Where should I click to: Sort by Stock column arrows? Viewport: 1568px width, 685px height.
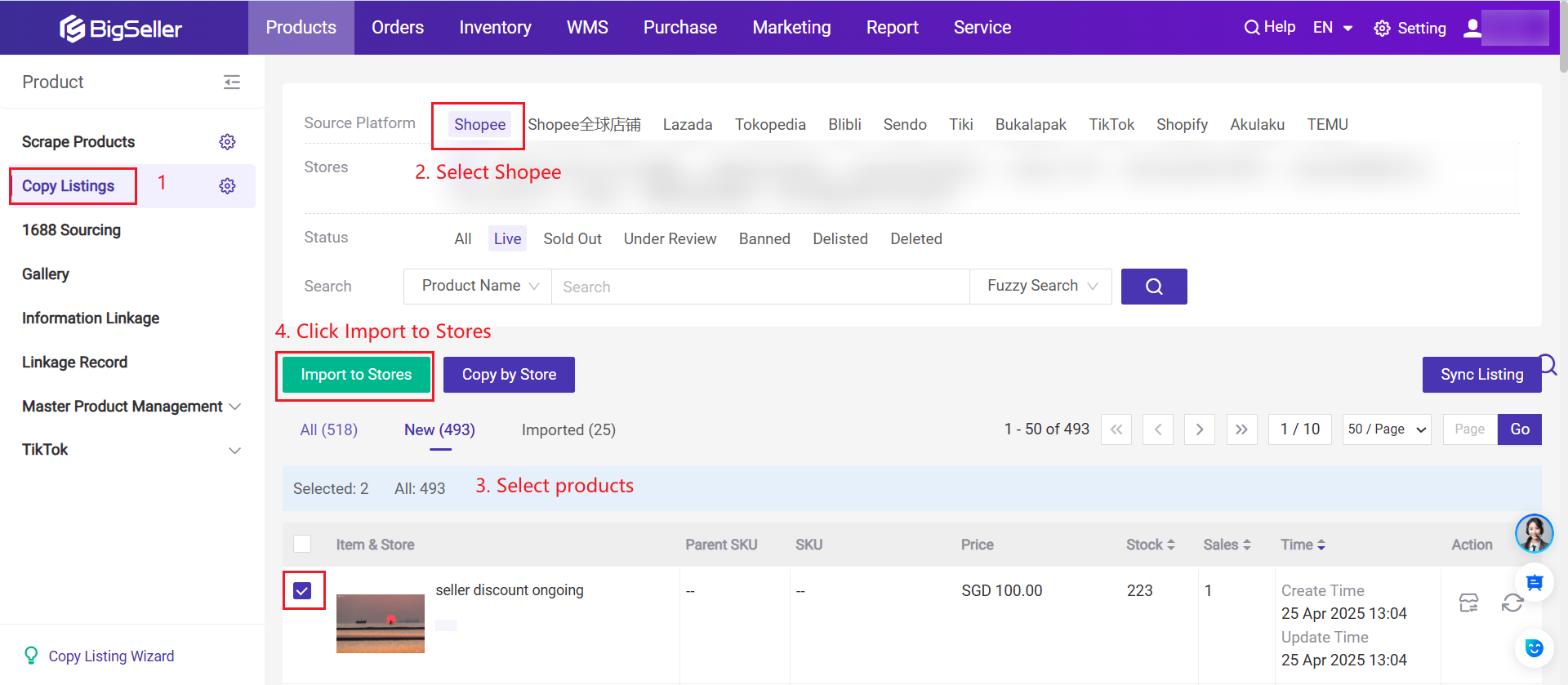[x=1171, y=545]
